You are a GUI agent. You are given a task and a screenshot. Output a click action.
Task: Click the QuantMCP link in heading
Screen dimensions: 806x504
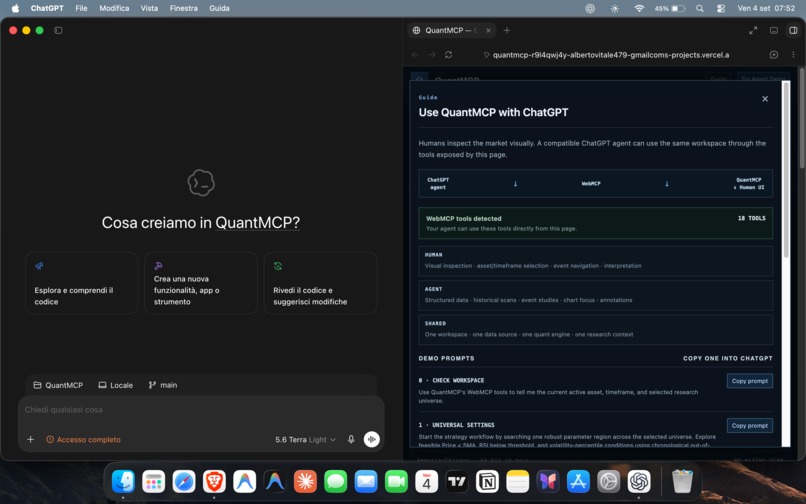pyautogui.click(x=257, y=223)
